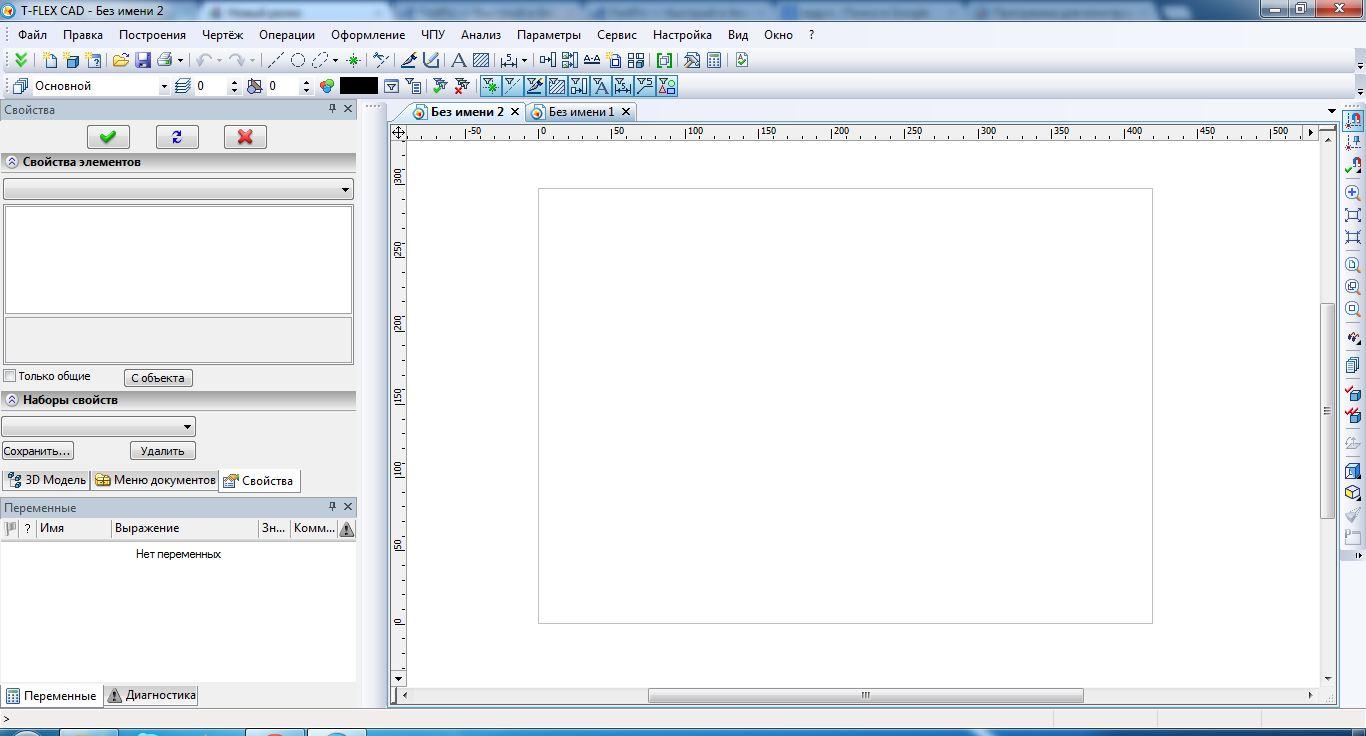This screenshot has width=1366, height=736.
Task: Open the 'Файл' menu
Action: coord(32,34)
